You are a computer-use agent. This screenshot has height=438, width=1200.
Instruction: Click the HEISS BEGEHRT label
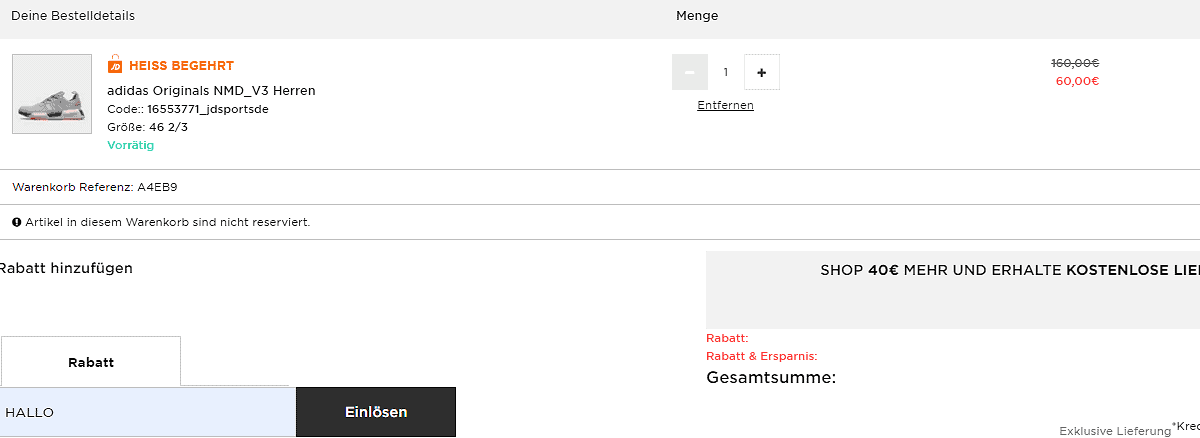pyautogui.click(x=181, y=66)
